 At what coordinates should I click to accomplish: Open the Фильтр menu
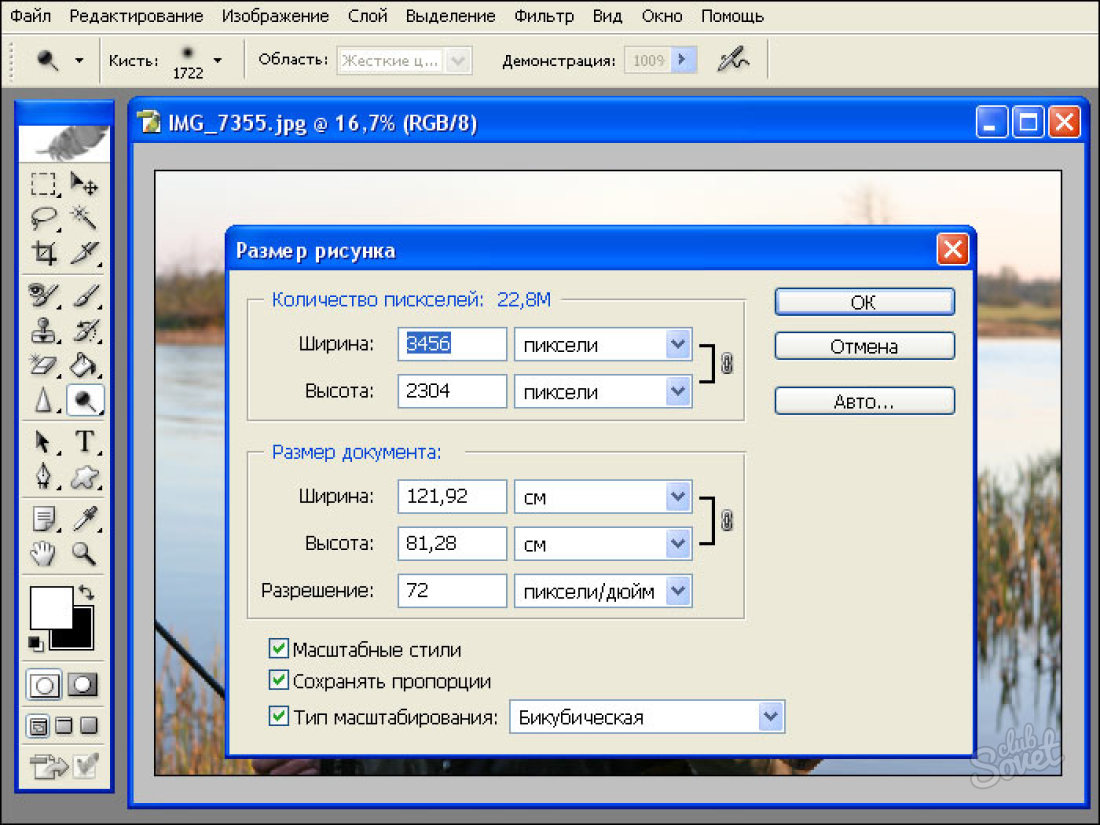tap(544, 16)
